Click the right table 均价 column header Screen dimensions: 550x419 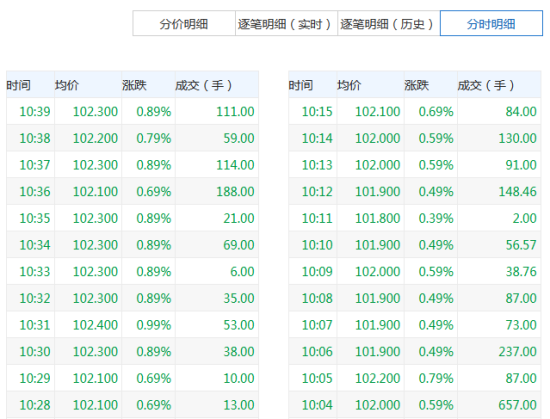click(x=370, y=85)
